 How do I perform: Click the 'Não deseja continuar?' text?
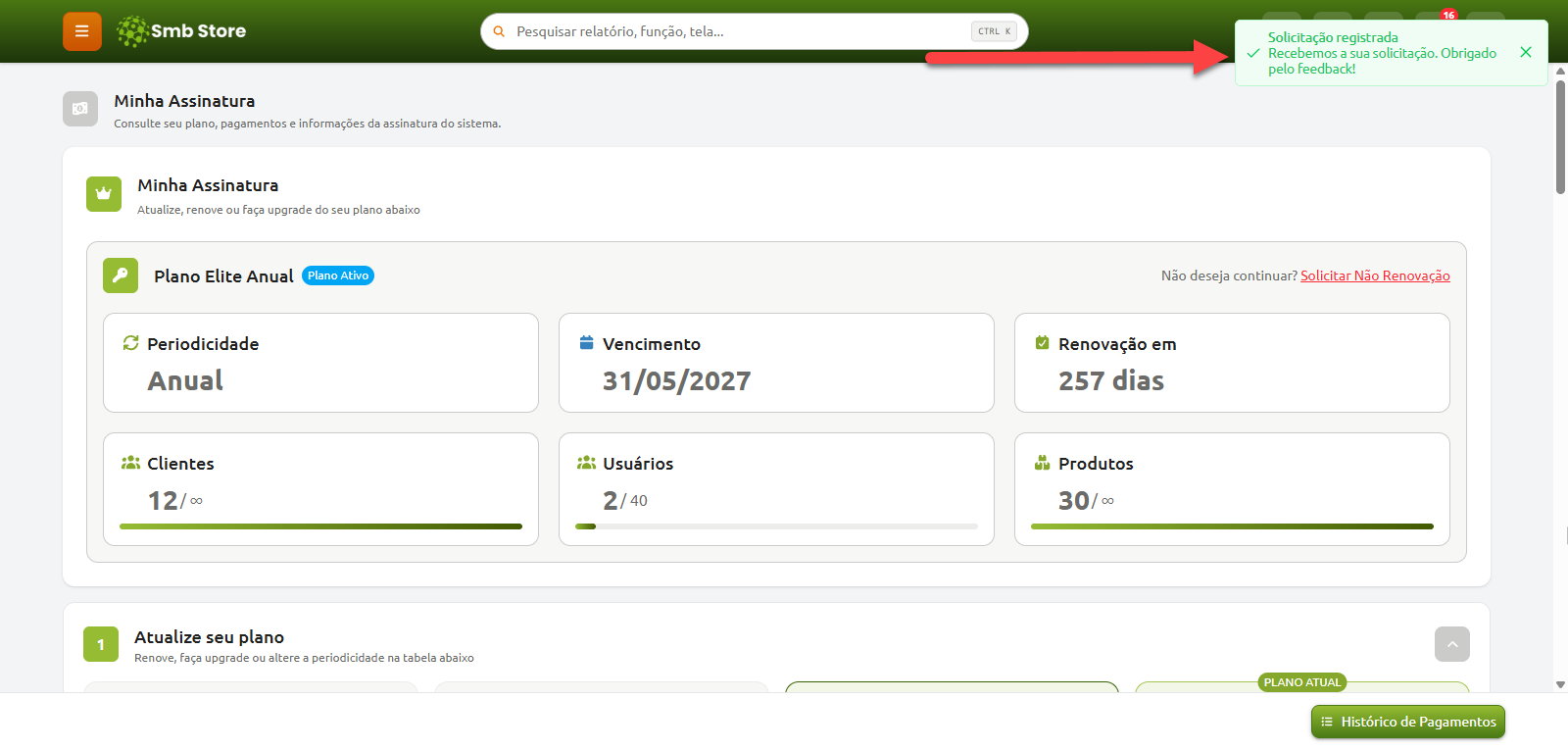(1229, 275)
